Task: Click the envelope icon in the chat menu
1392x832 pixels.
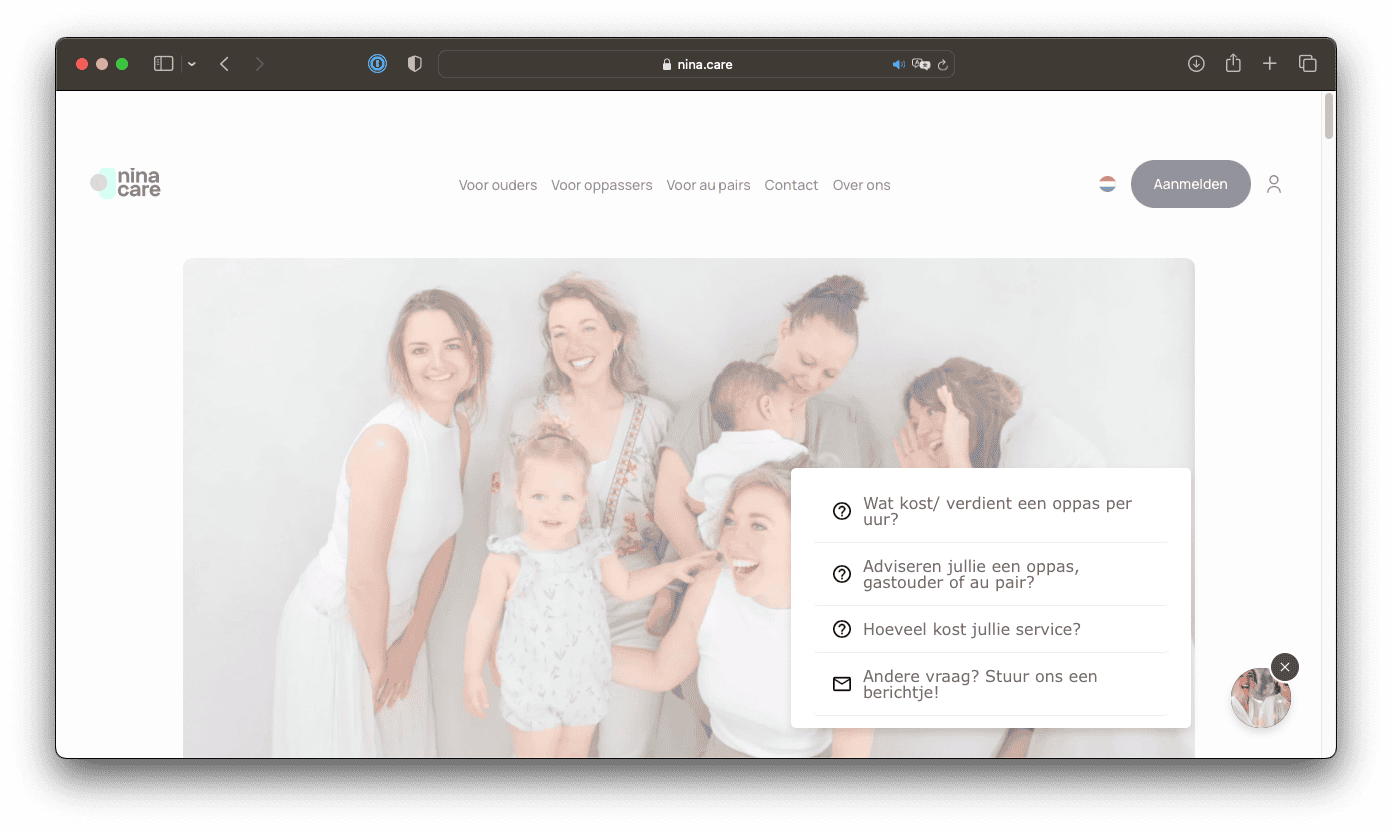Action: tap(842, 684)
